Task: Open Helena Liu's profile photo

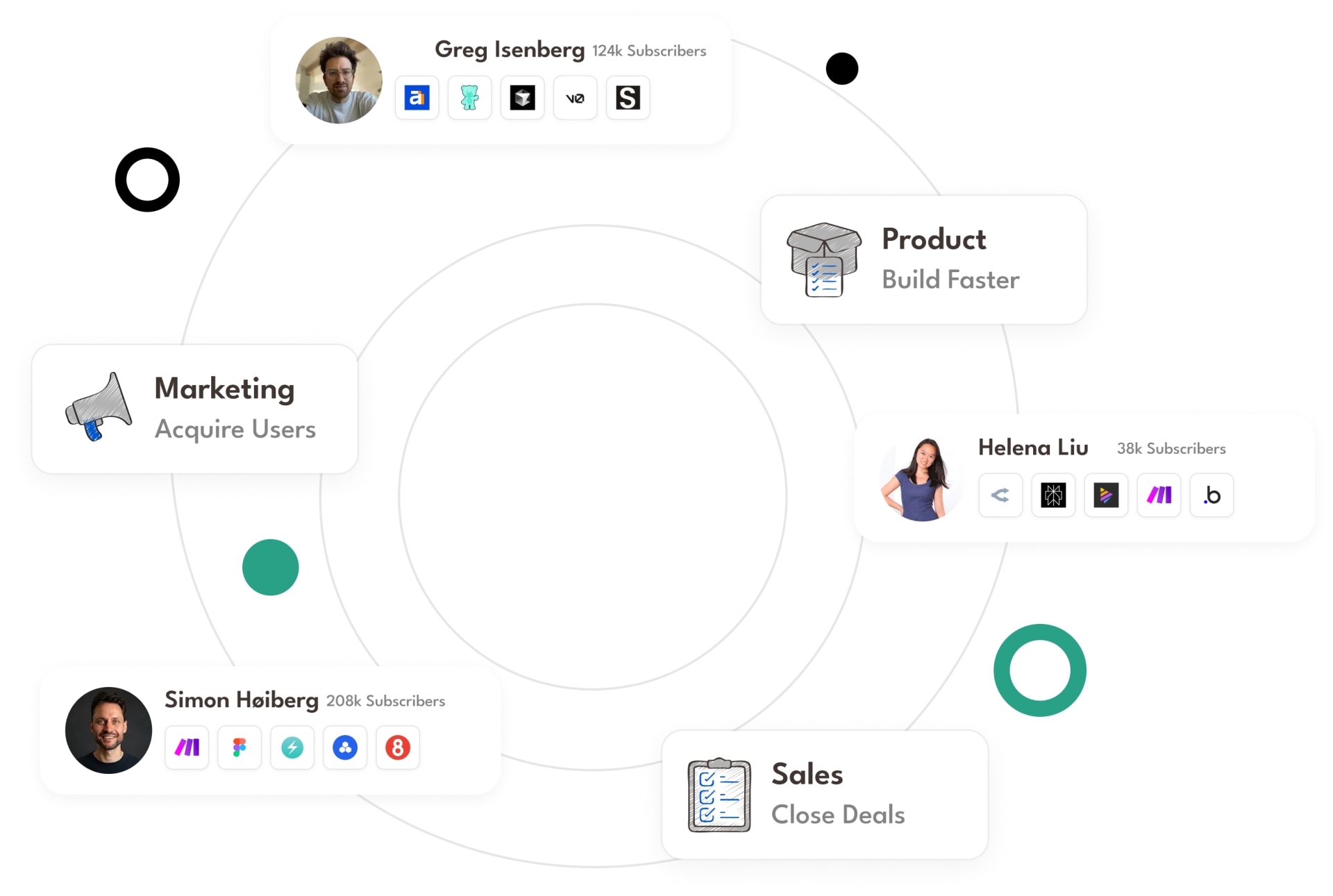Action: point(921,479)
